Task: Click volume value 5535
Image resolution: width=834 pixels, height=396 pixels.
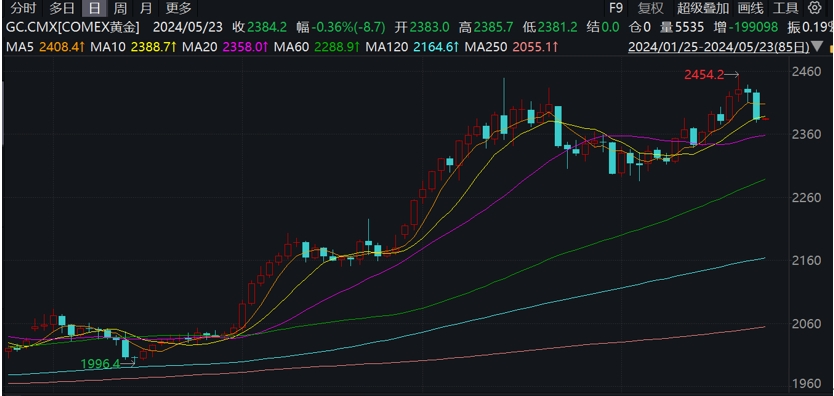Action: [689, 27]
